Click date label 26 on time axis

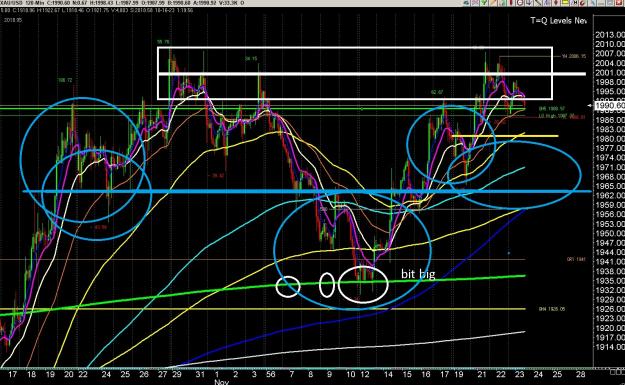pyautogui.click(x=144, y=374)
